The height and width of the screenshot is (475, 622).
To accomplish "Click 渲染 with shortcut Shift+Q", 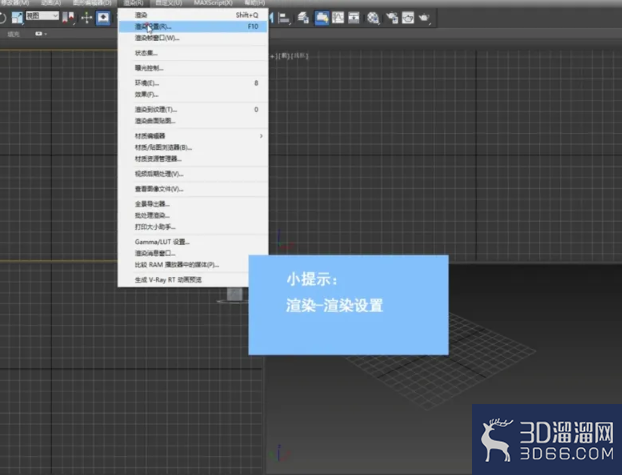I will pos(193,15).
